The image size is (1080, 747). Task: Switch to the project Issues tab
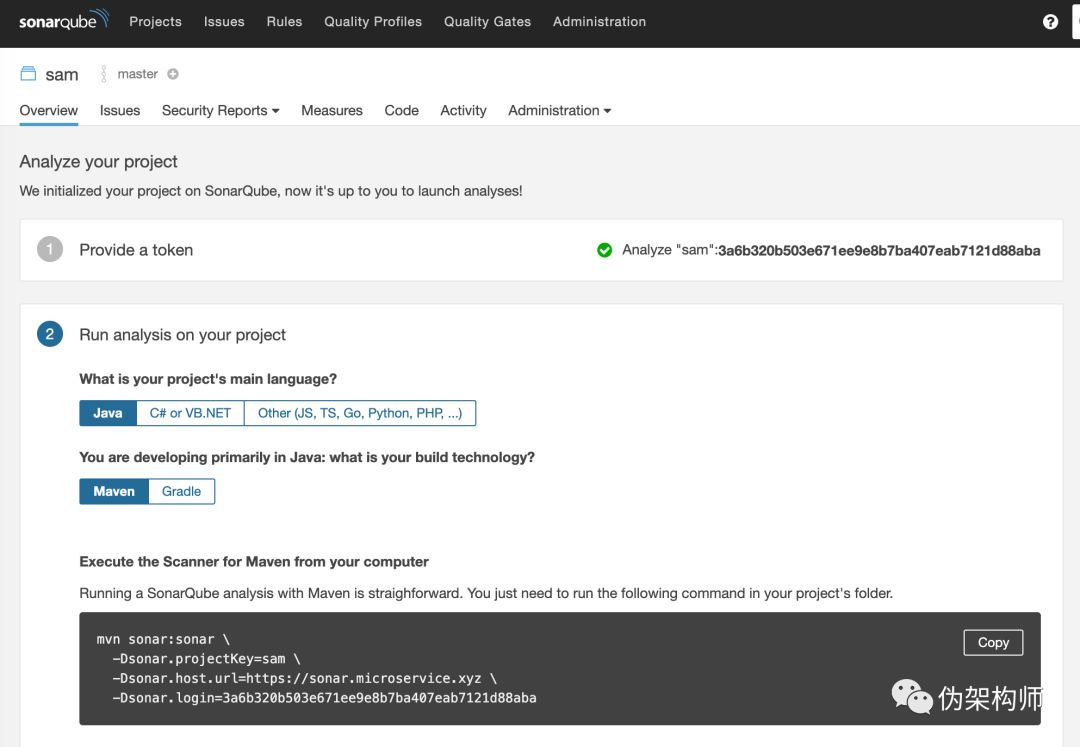(120, 110)
